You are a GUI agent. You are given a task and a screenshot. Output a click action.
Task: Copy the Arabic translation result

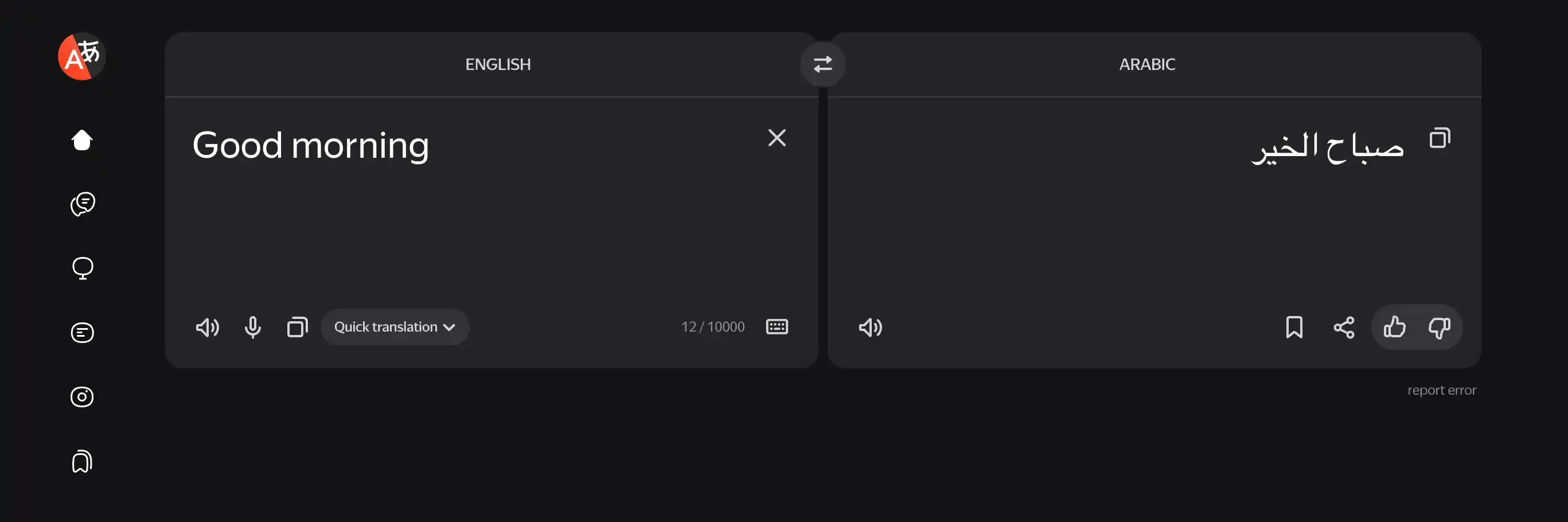pos(1440,138)
